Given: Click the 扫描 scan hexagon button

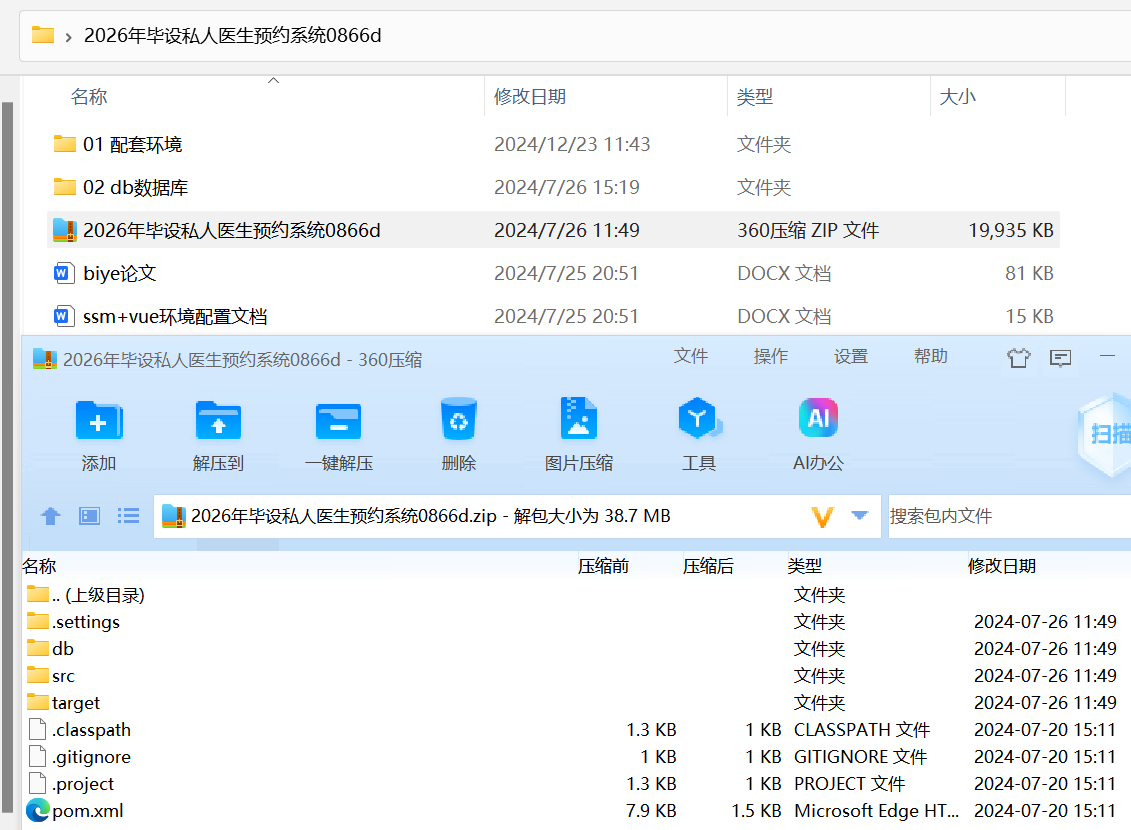Looking at the screenshot, I should [x=1105, y=434].
